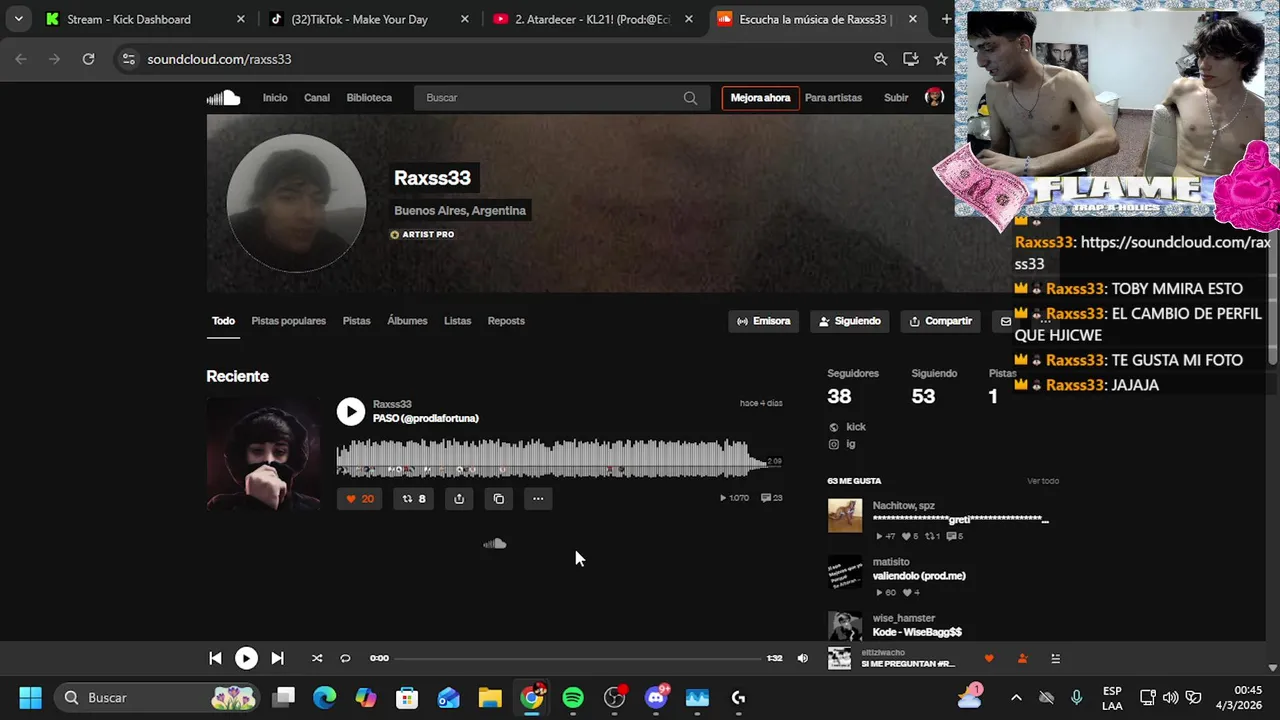
Task: View site information icon in address bar
Action: (128, 59)
